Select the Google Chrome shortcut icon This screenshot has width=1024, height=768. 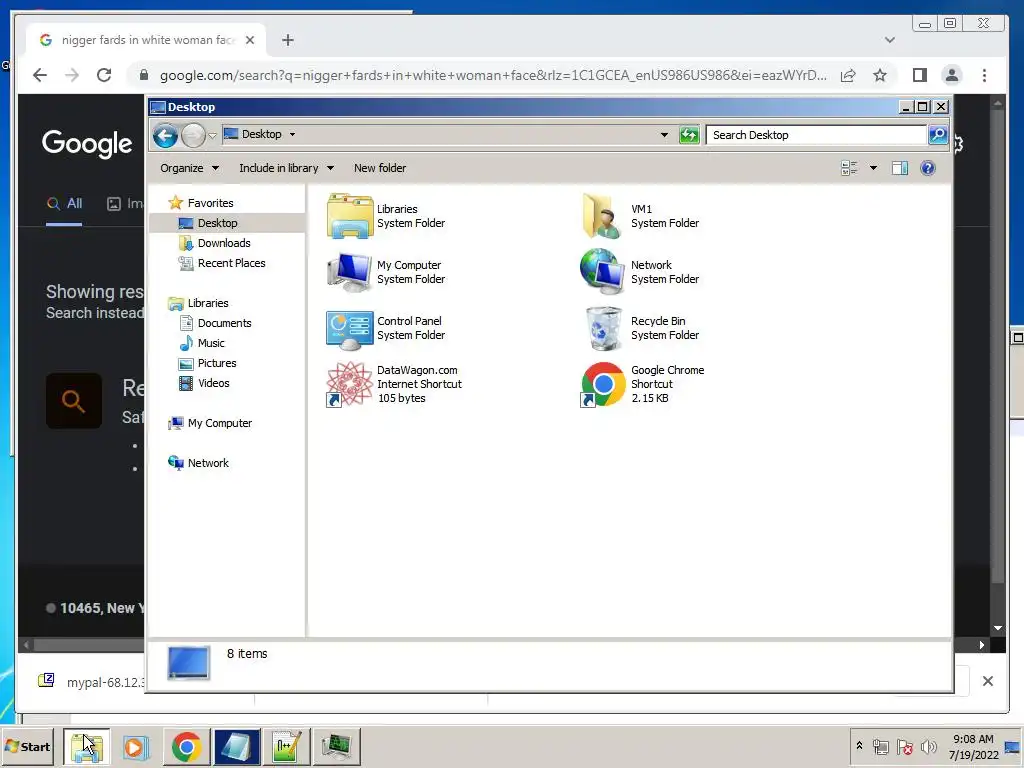[602, 384]
